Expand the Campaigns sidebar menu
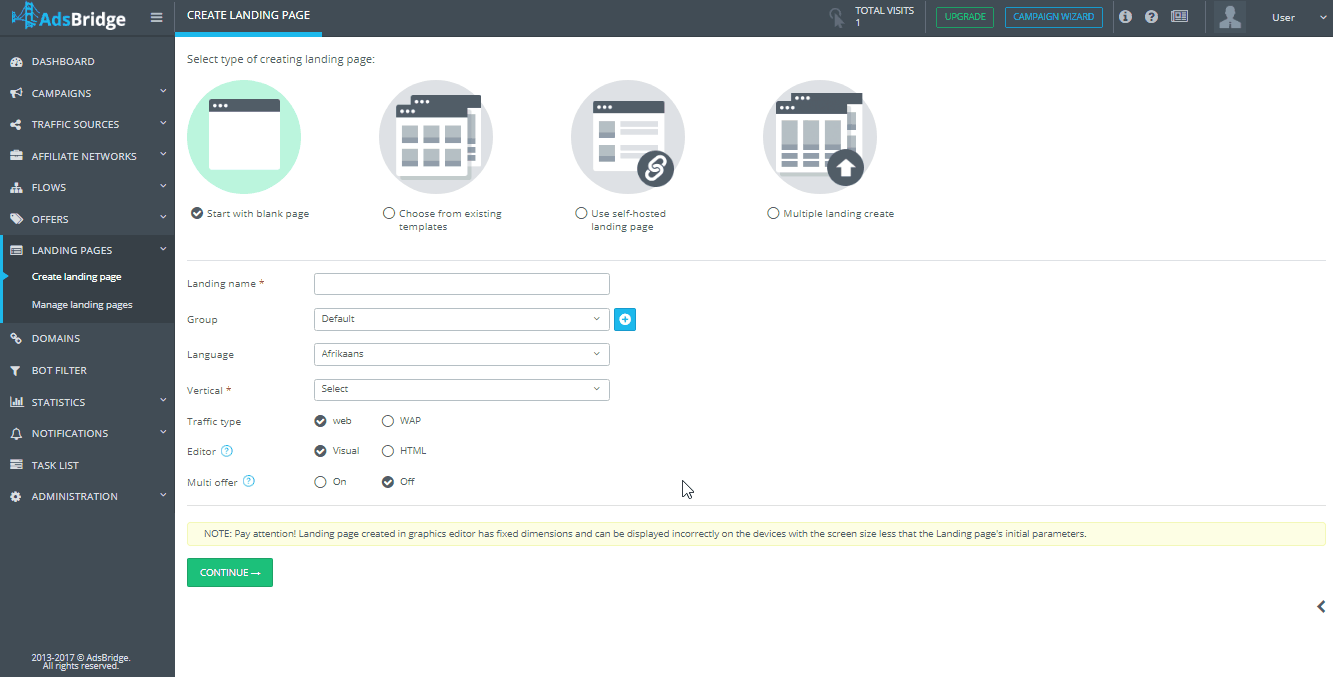The image size is (1333, 677). [87, 93]
